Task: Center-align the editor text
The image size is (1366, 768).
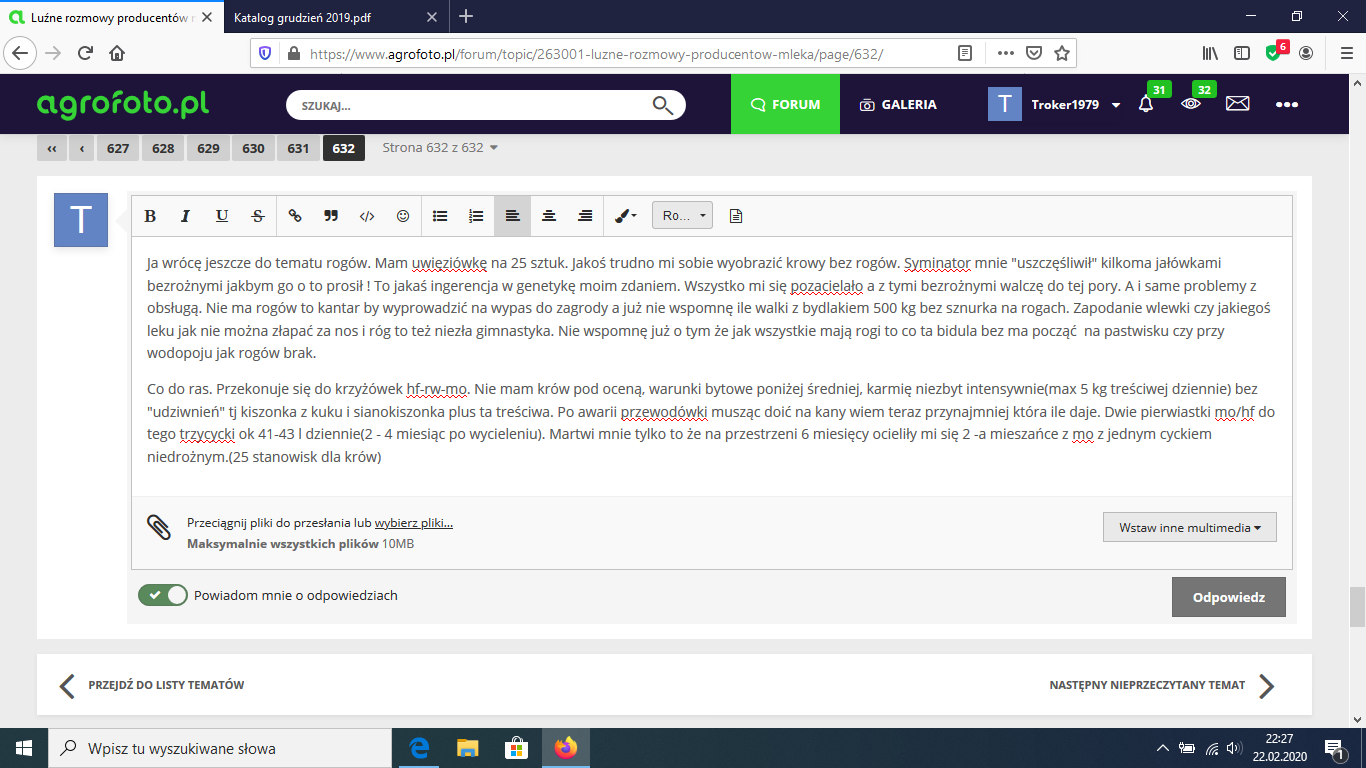Action: click(x=549, y=216)
